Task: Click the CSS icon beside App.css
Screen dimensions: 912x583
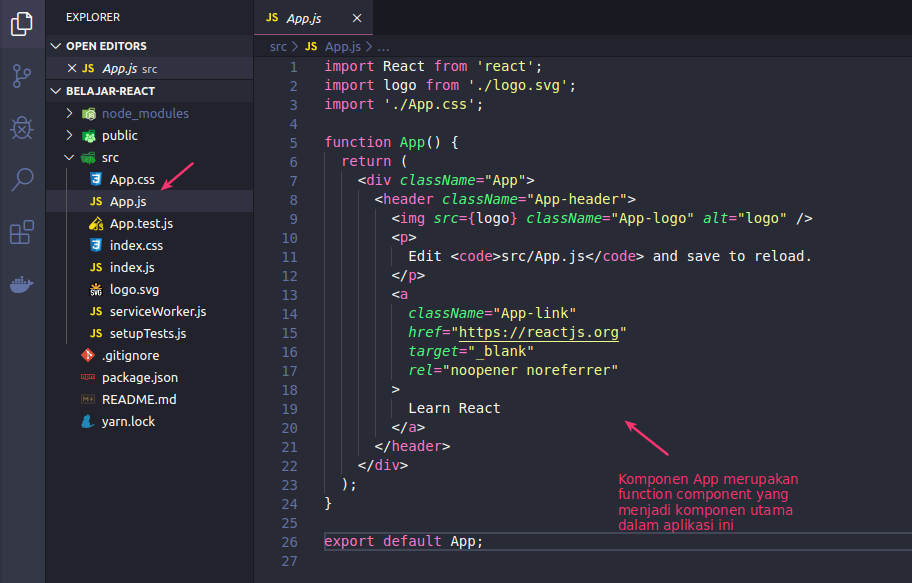Action: [x=96, y=179]
